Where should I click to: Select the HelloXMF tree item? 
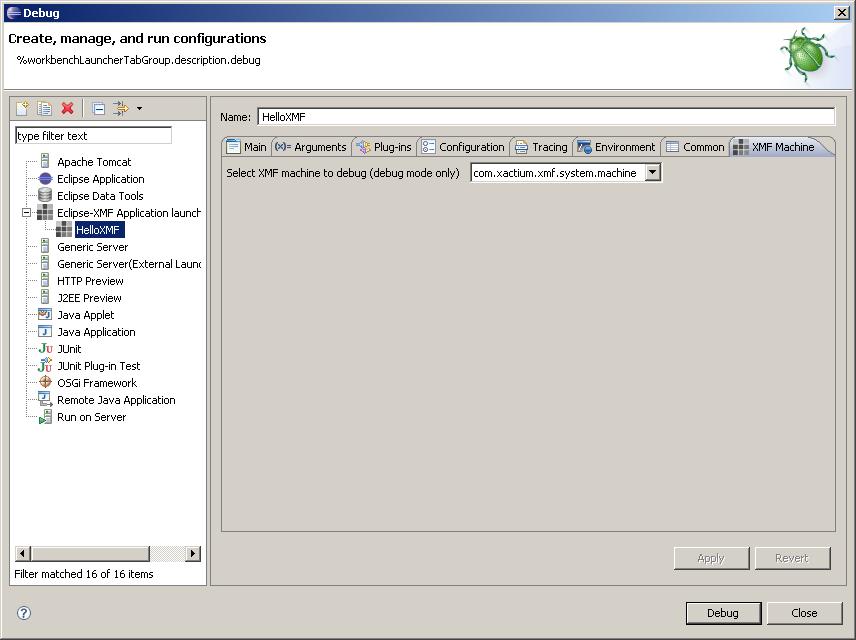point(98,229)
